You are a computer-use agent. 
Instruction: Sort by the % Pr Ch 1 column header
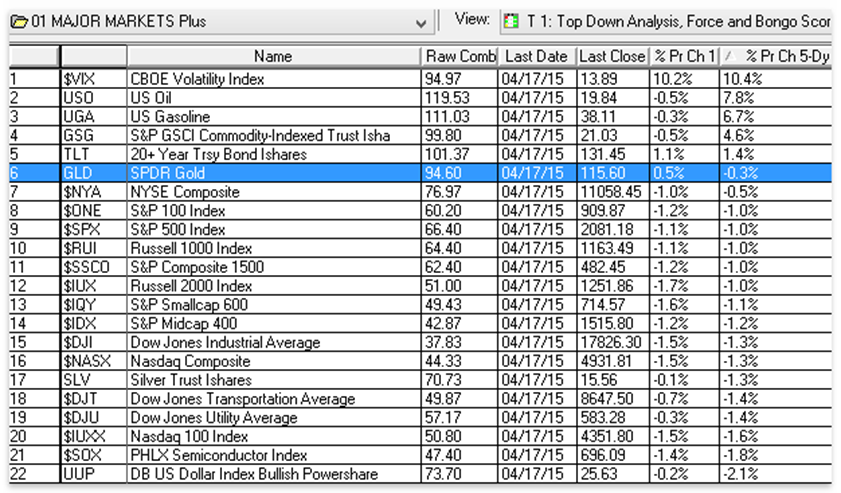pos(684,56)
